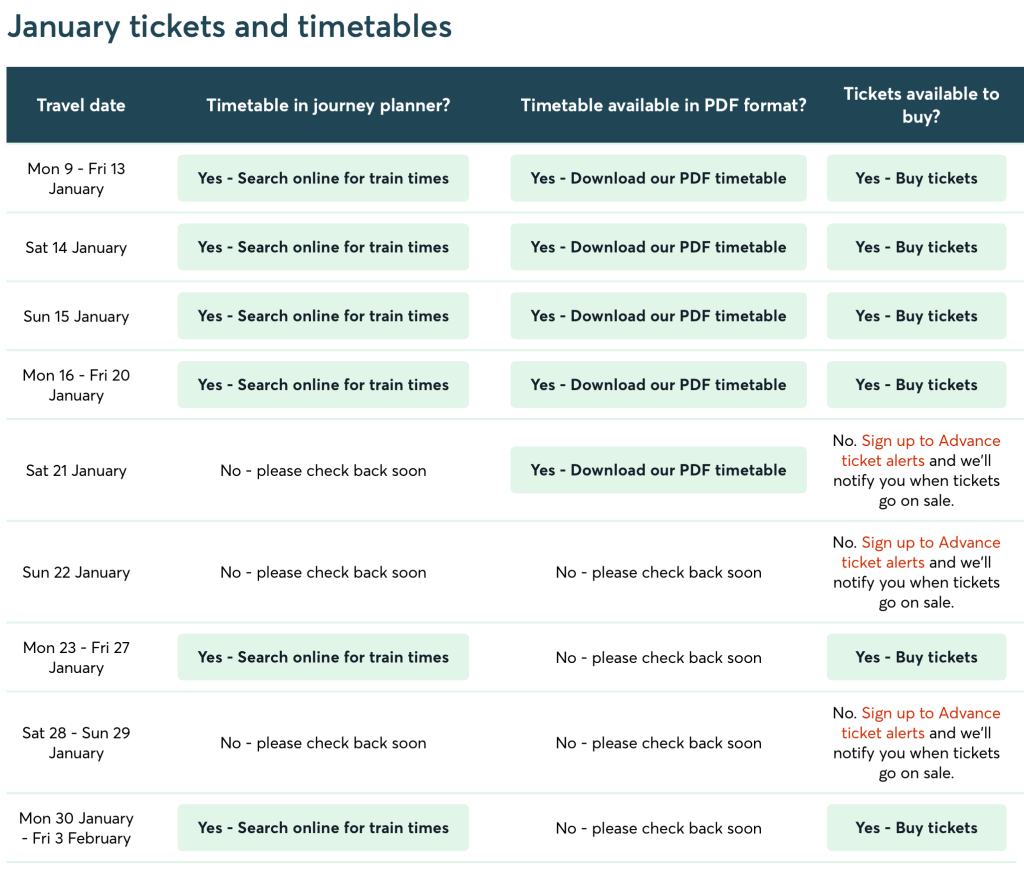Download PDF timetable for Sat 14 January

click(x=658, y=247)
